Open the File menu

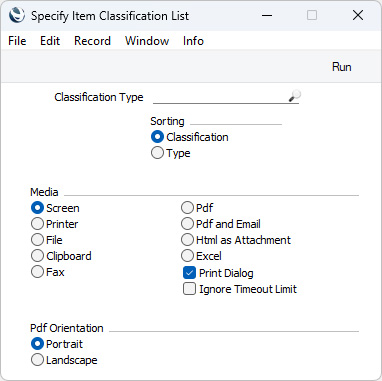tap(17, 41)
